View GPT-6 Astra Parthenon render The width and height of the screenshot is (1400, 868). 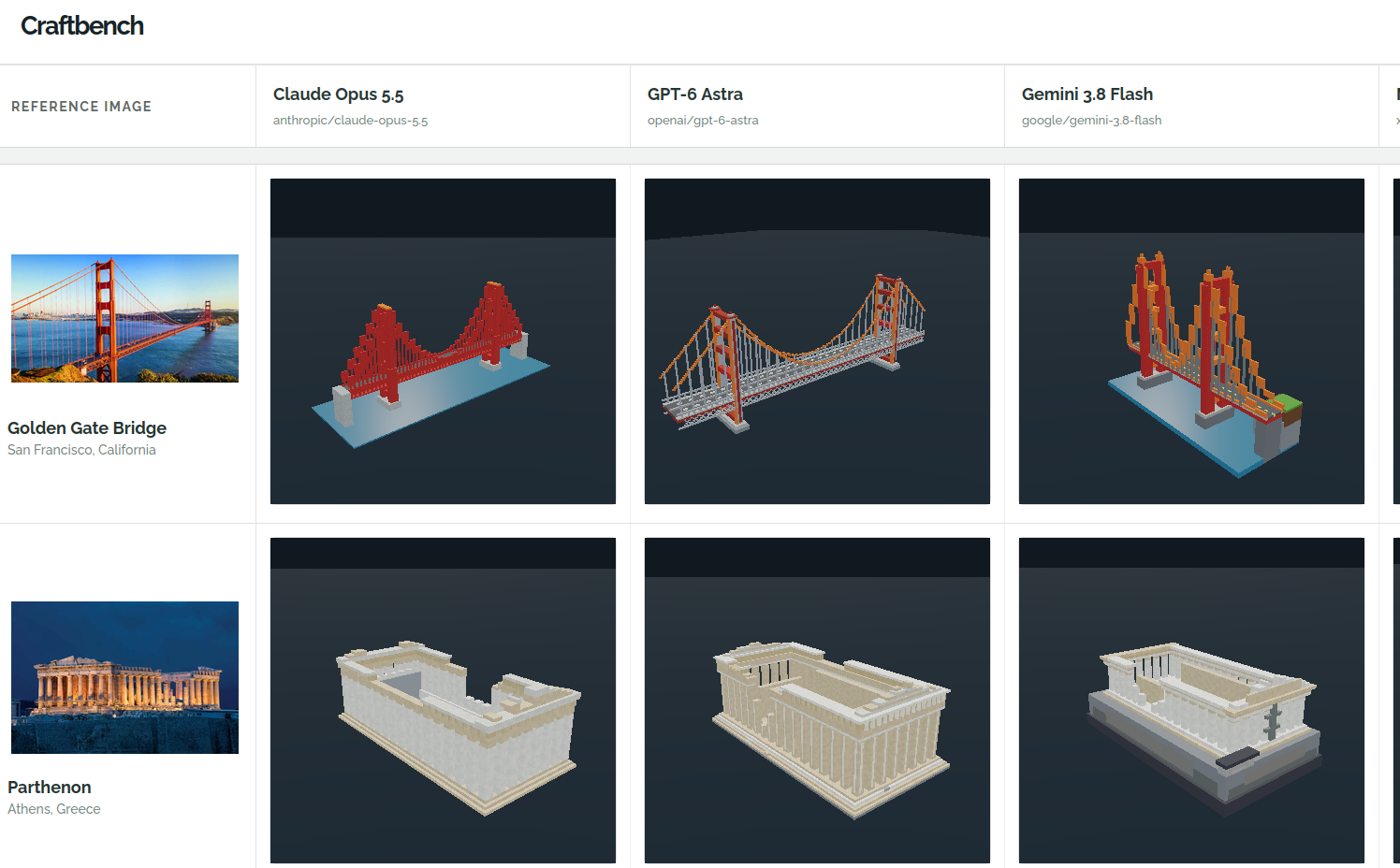point(817,701)
